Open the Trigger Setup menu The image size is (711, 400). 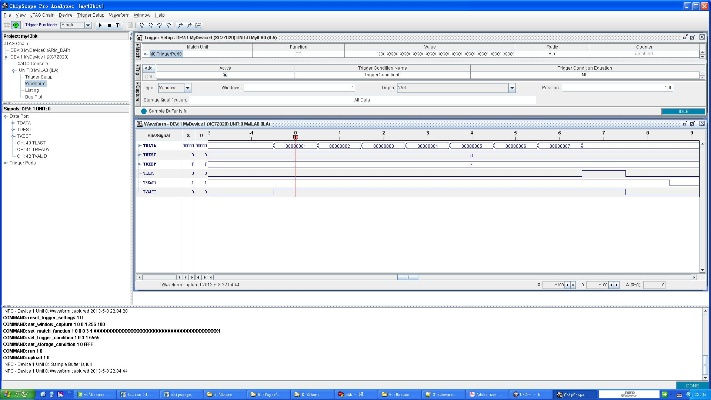(89, 16)
